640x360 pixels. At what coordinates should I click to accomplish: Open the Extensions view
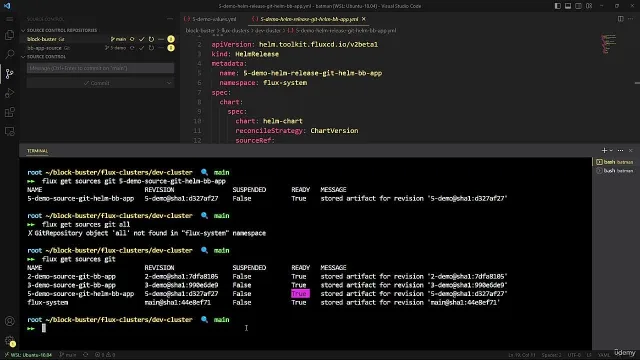(9, 112)
